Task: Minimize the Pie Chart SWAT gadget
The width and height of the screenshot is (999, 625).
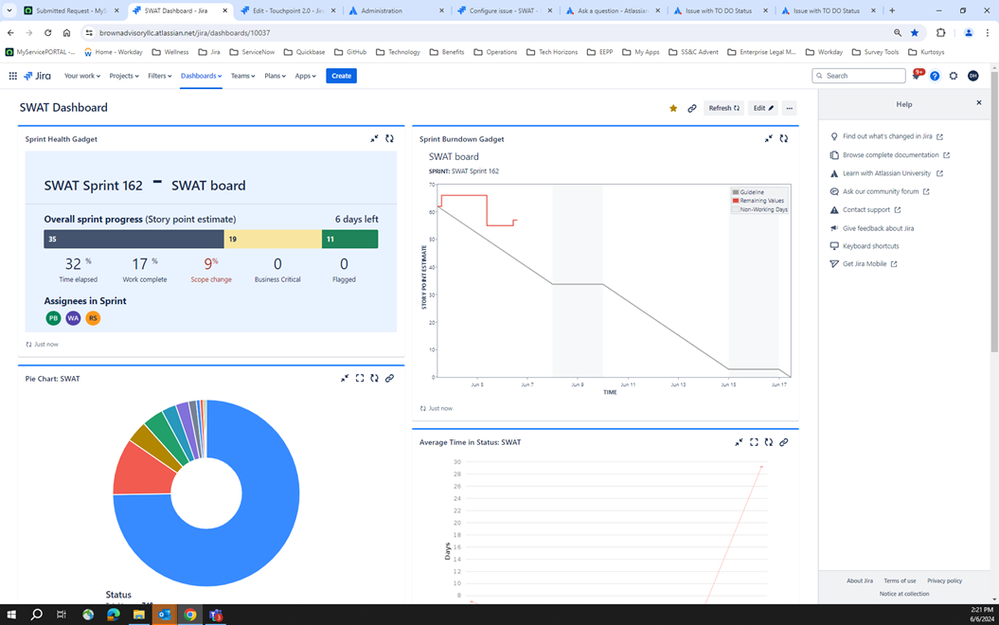Action: pos(345,378)
